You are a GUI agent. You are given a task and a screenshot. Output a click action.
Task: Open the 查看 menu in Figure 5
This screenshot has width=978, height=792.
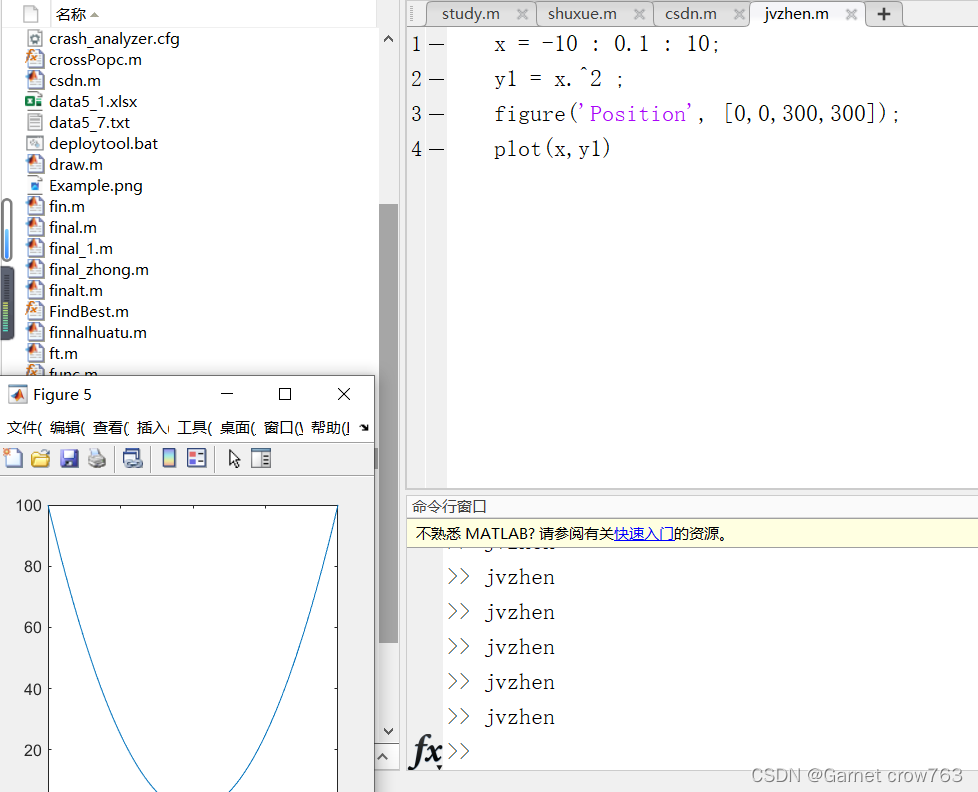[111, 428]
